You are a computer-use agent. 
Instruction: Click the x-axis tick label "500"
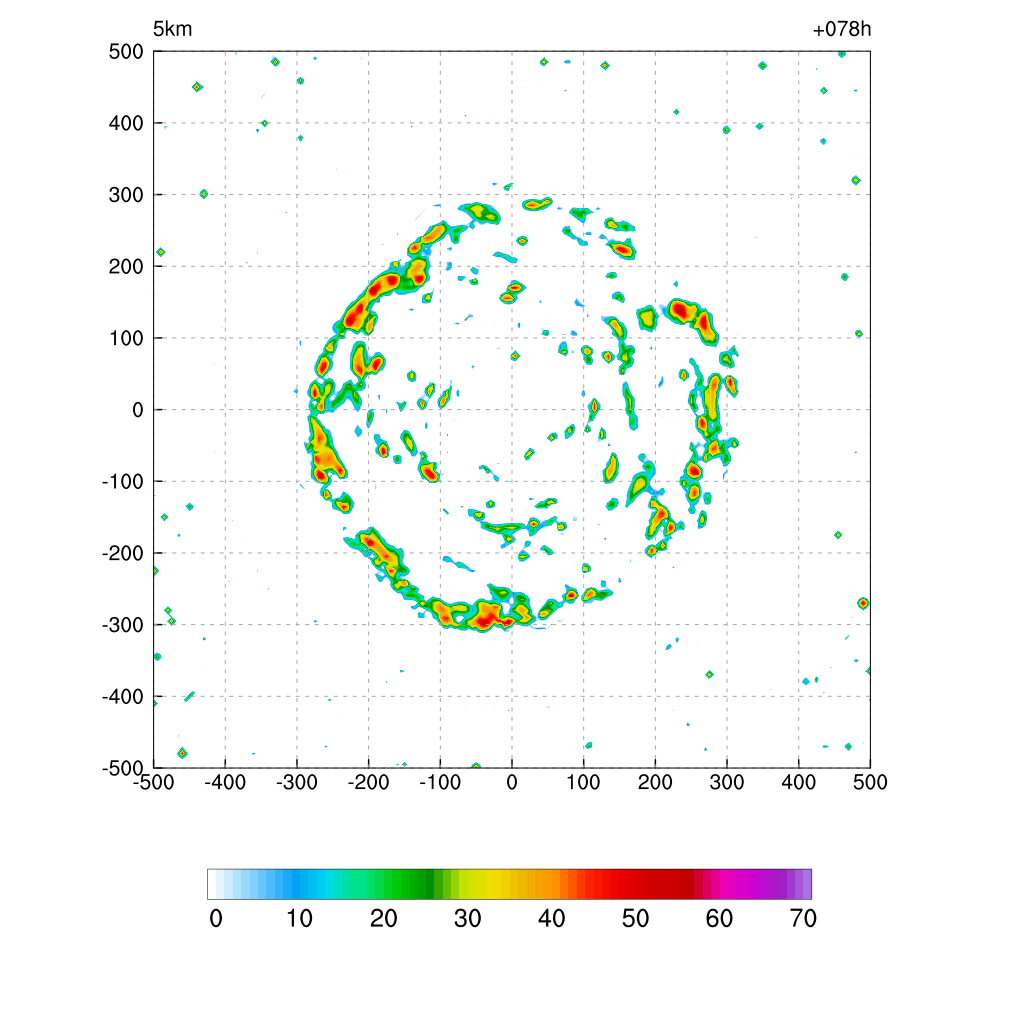tap(871, 782)
